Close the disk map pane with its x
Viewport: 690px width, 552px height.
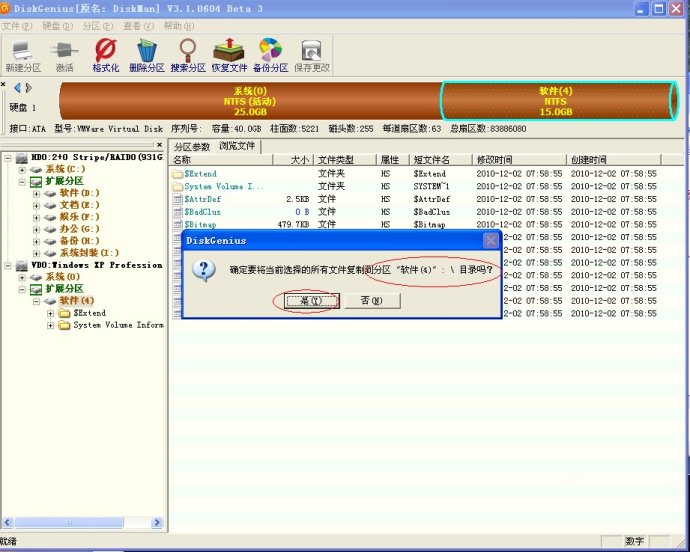pos(3,84)
